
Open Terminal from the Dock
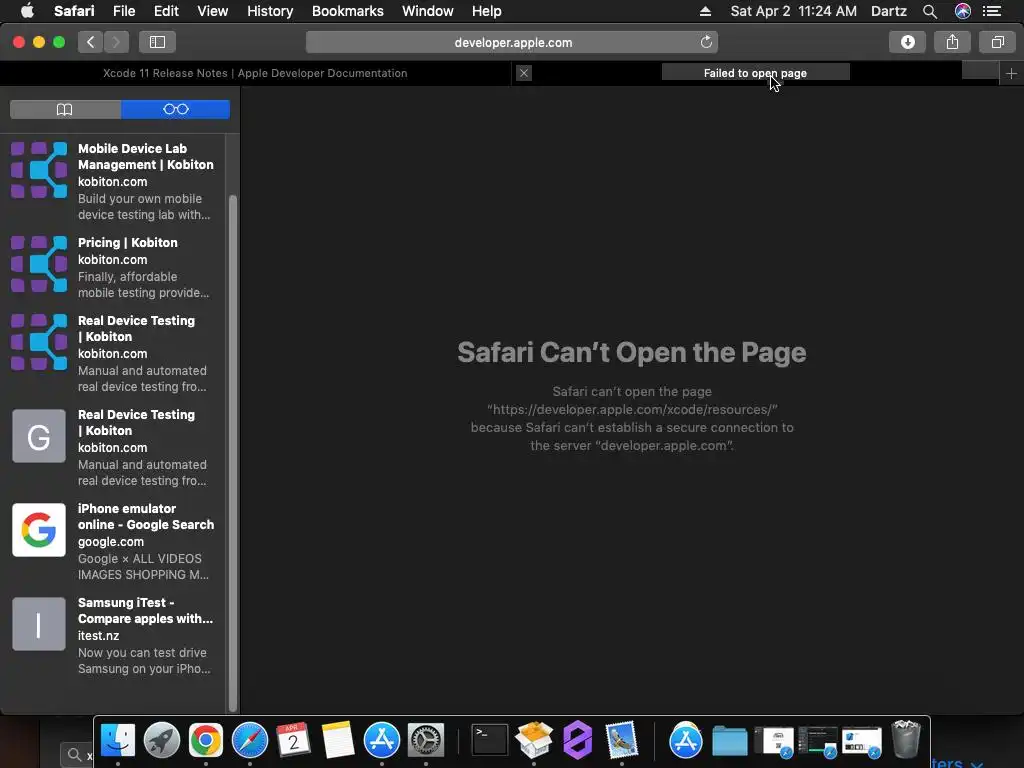click(489, 740)
